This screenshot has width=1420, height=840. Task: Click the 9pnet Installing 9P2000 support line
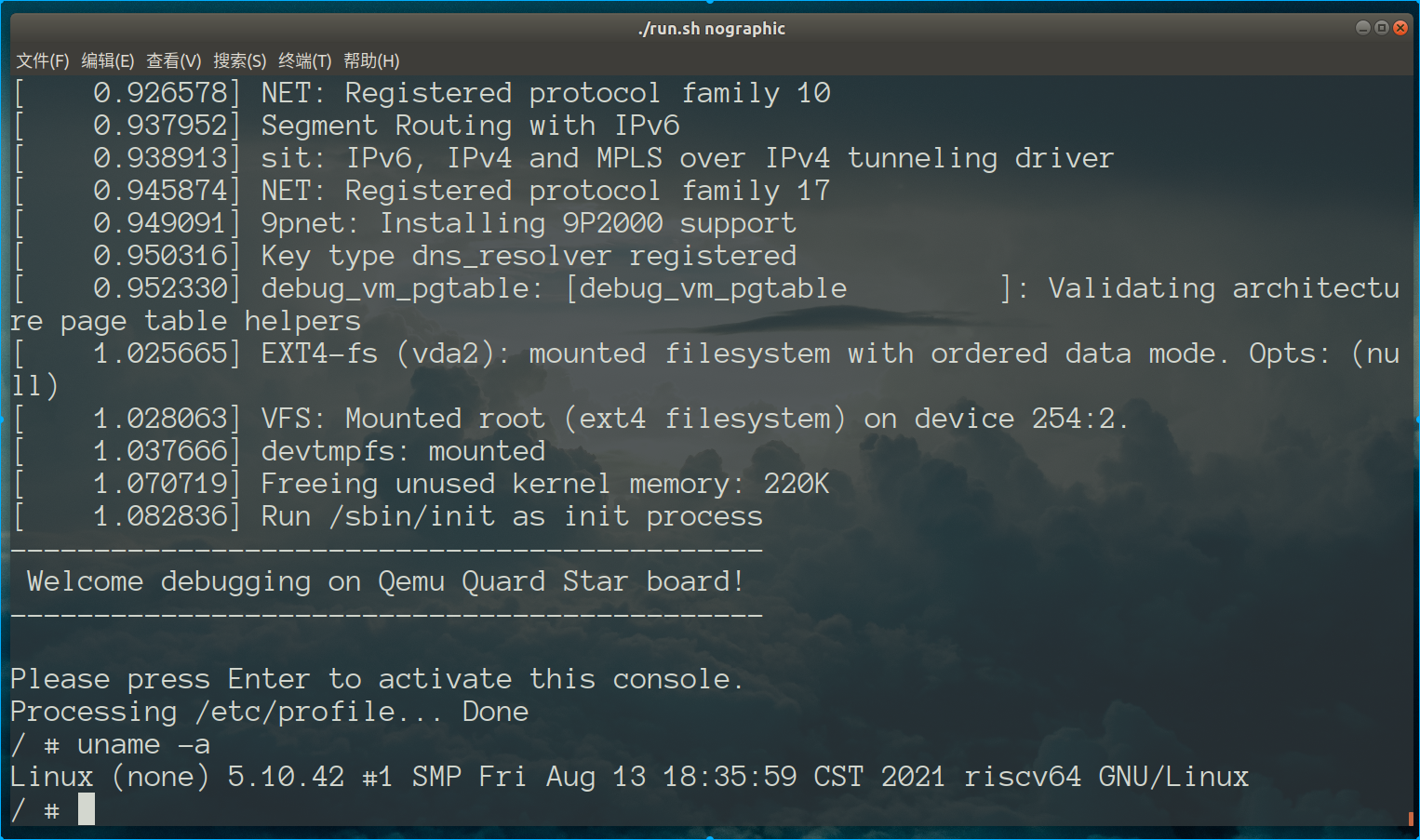click(x=405, y=223)
